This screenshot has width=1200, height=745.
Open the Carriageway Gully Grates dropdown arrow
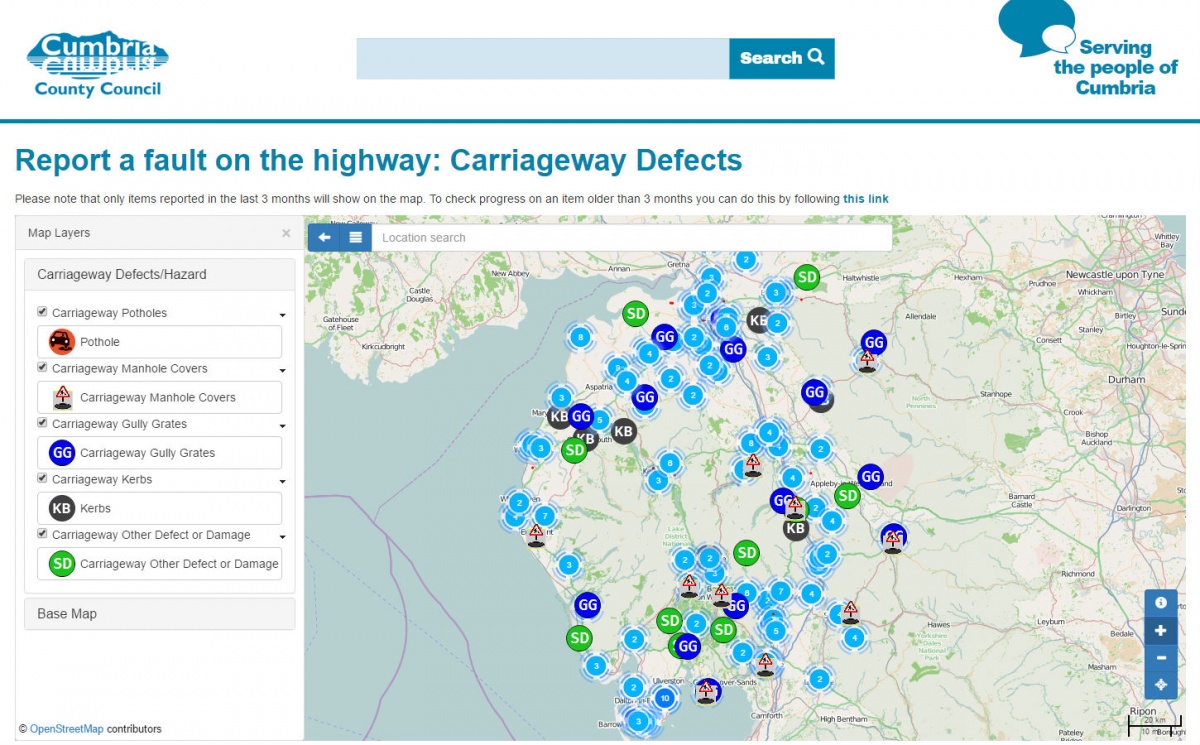(282, 425)
